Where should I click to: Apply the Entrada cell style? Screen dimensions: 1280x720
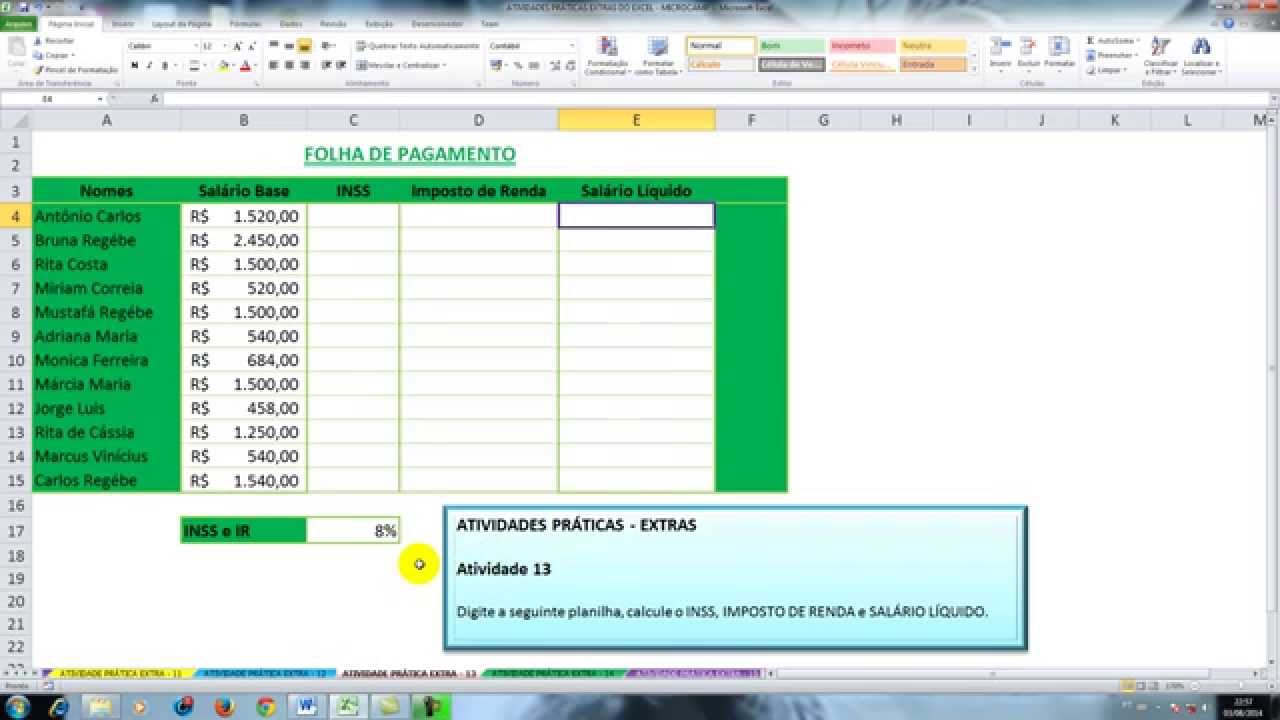pos(933,64)
